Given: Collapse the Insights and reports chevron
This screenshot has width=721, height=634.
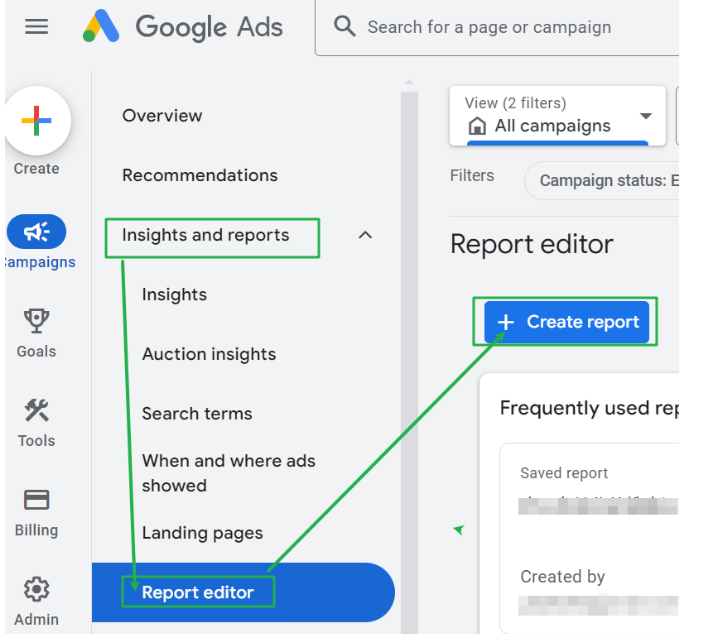Looking at the screenshot, I should click(365, 235).
